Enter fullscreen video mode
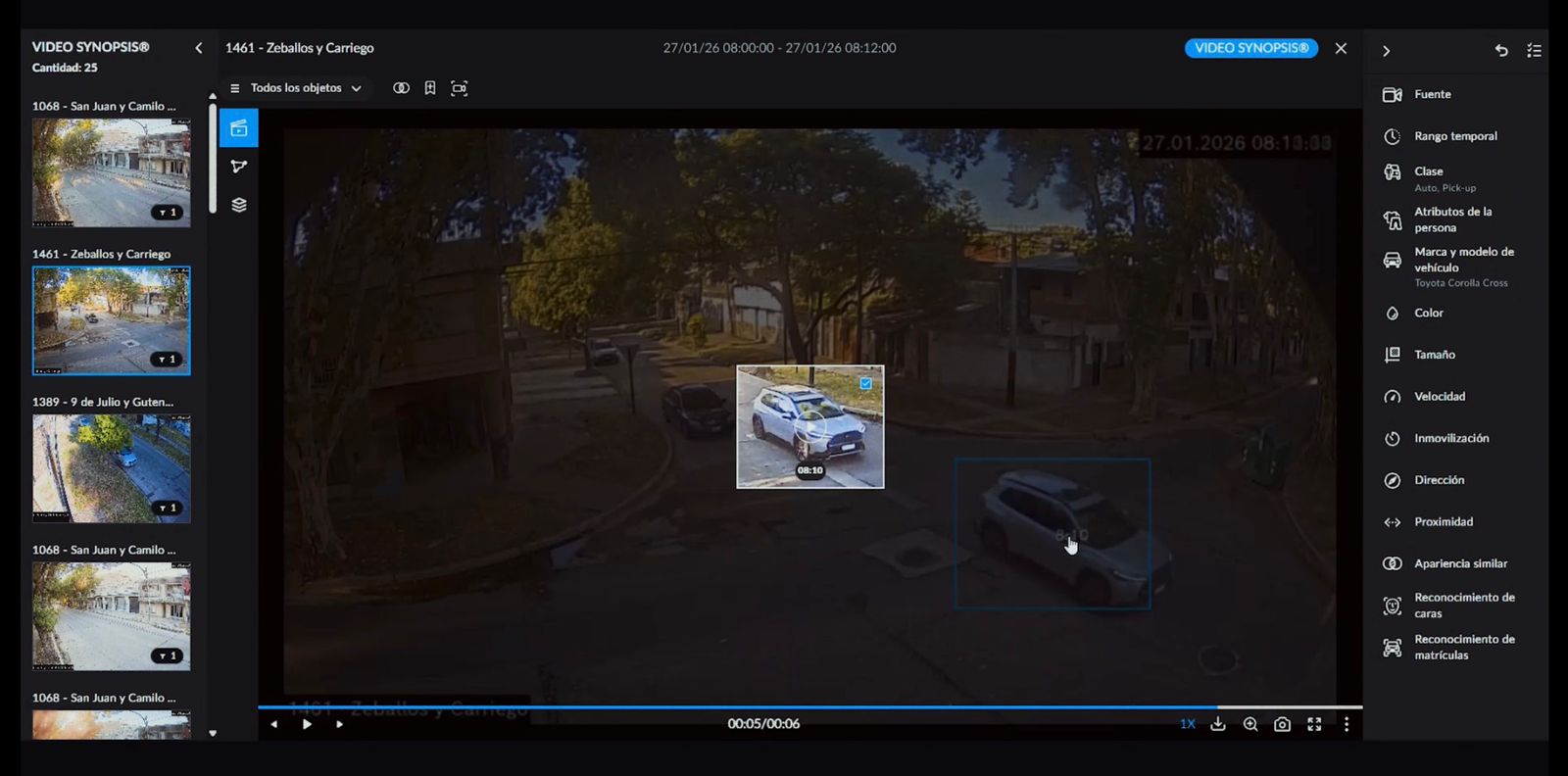 (x=1314, y=724)
